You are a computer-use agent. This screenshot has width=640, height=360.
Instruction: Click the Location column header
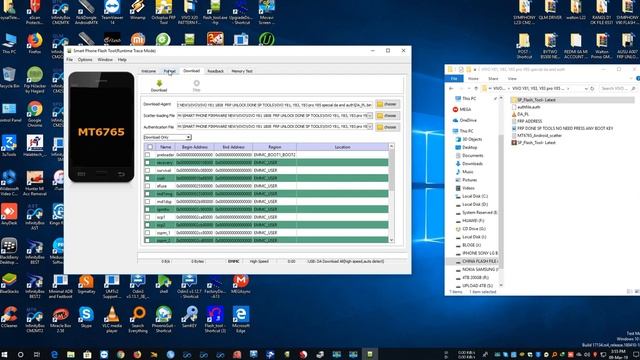point(342,147)
